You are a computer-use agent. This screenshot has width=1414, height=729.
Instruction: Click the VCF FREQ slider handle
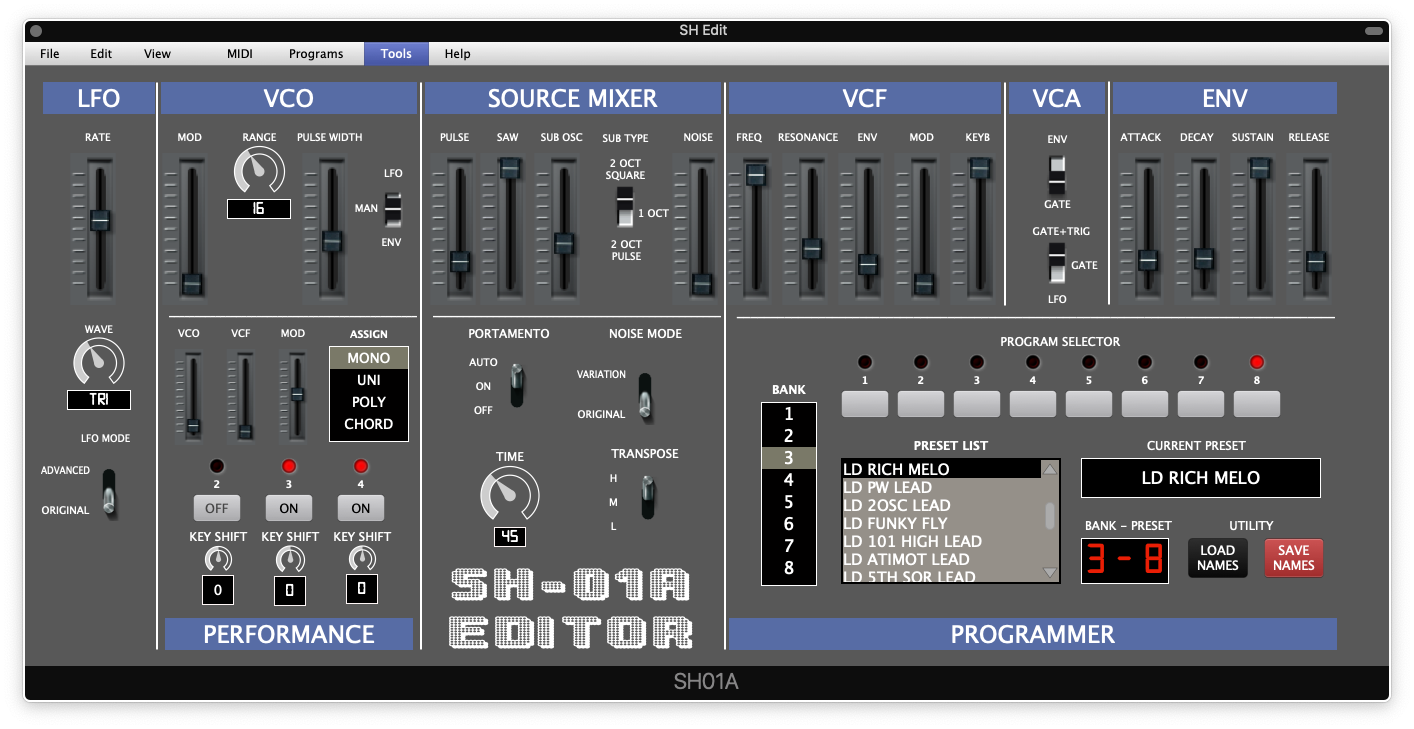(755, 175)
